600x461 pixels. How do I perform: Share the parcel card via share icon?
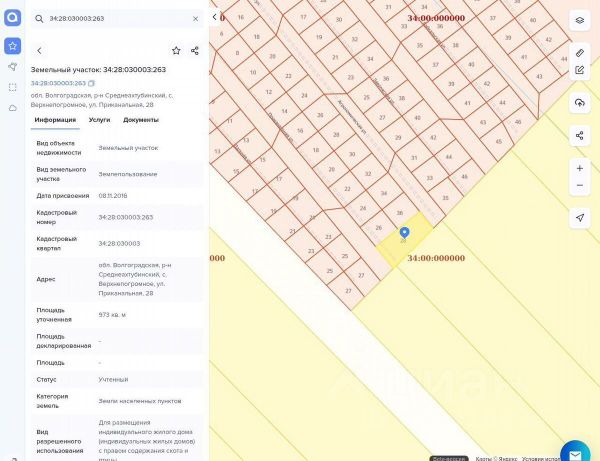(195, 50)
